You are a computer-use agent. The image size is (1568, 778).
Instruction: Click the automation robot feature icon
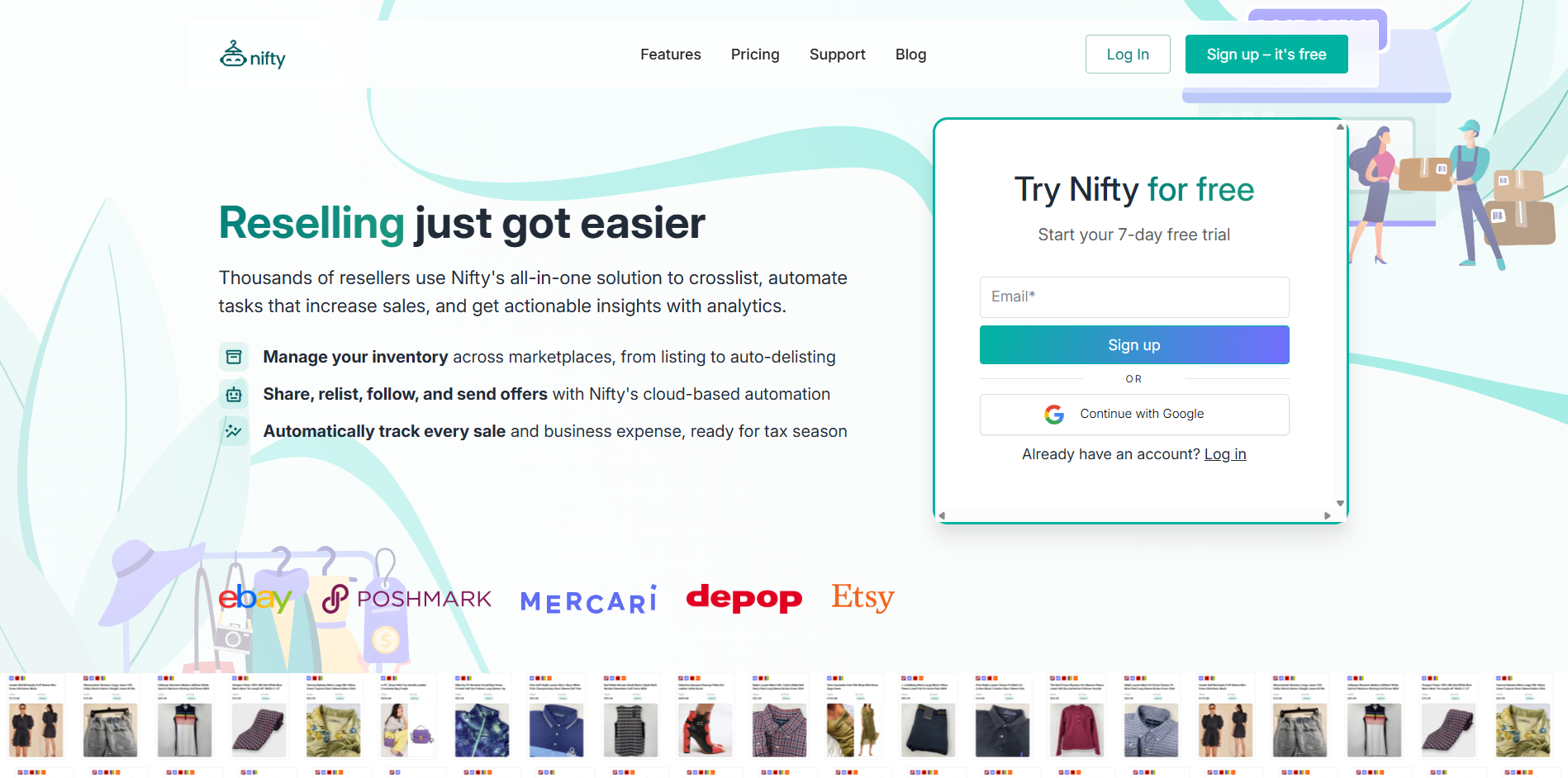pyautogui.click(x=234, y=394)
